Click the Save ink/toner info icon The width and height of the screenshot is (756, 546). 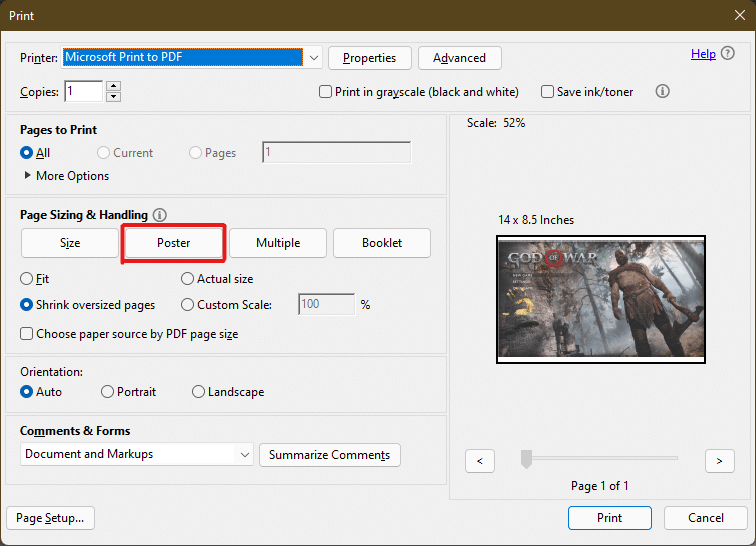click(662, 91)
